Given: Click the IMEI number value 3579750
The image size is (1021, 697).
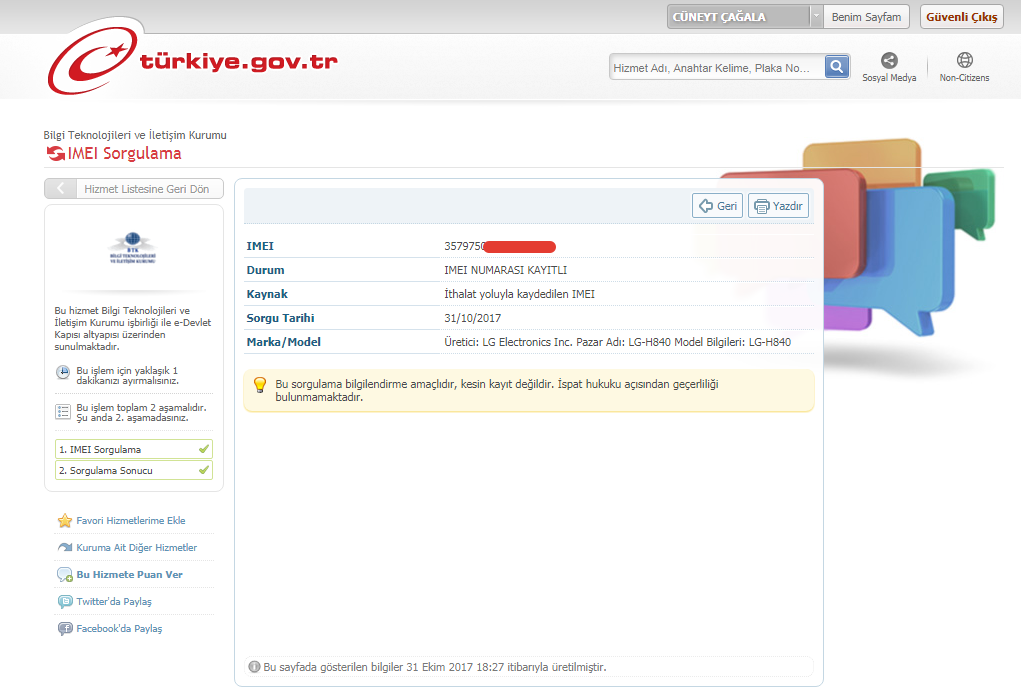Looking at the screenshot, I should click(x=465, y=246).
